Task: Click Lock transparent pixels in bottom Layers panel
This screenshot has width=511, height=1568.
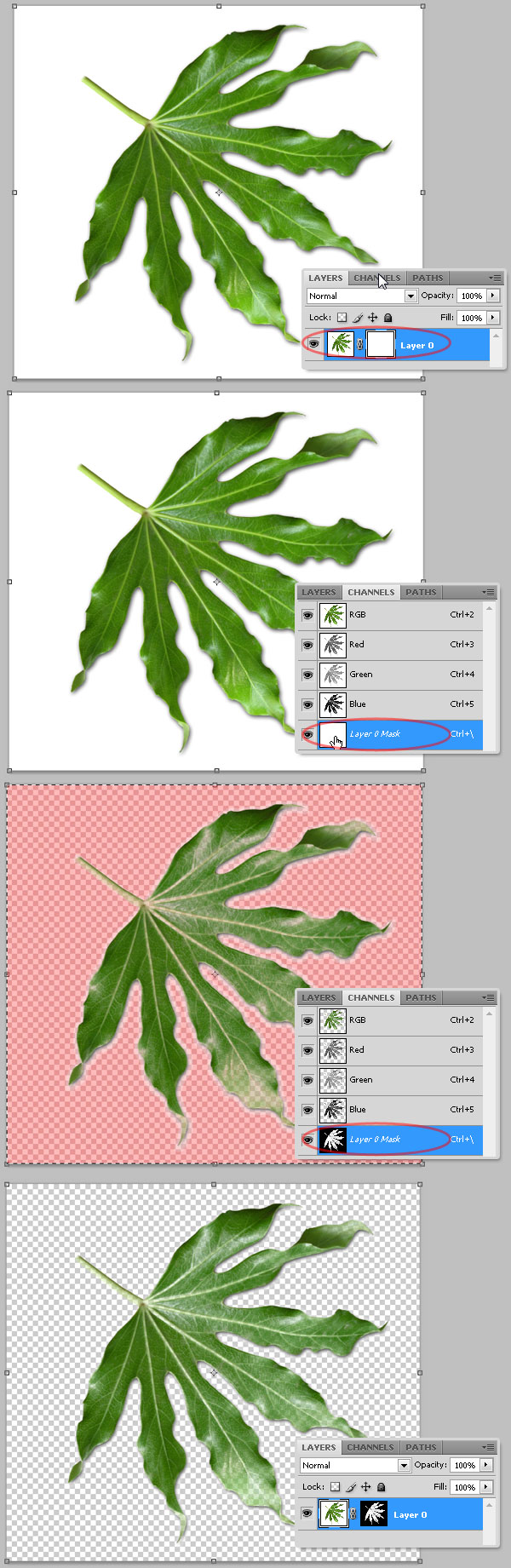Action: 335,1487
